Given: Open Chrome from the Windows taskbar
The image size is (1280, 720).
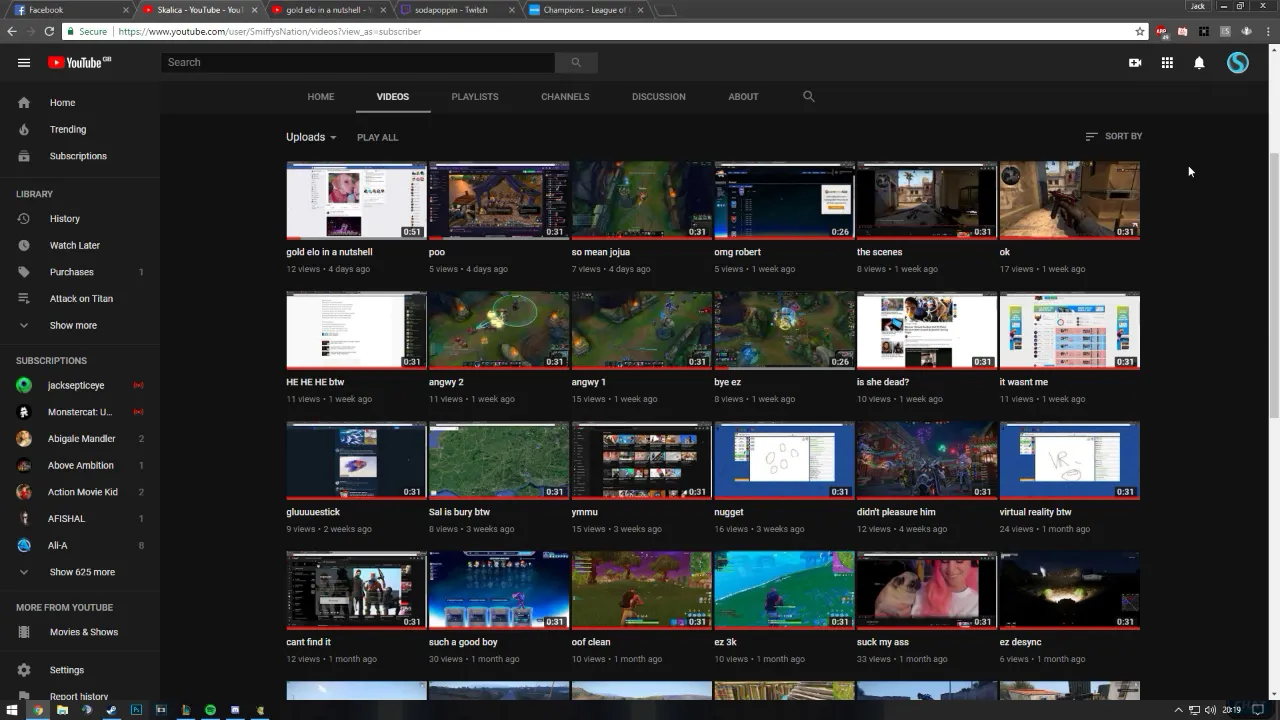Looking at the screenshot, I should pyautogui.click(x=37, y=710).
